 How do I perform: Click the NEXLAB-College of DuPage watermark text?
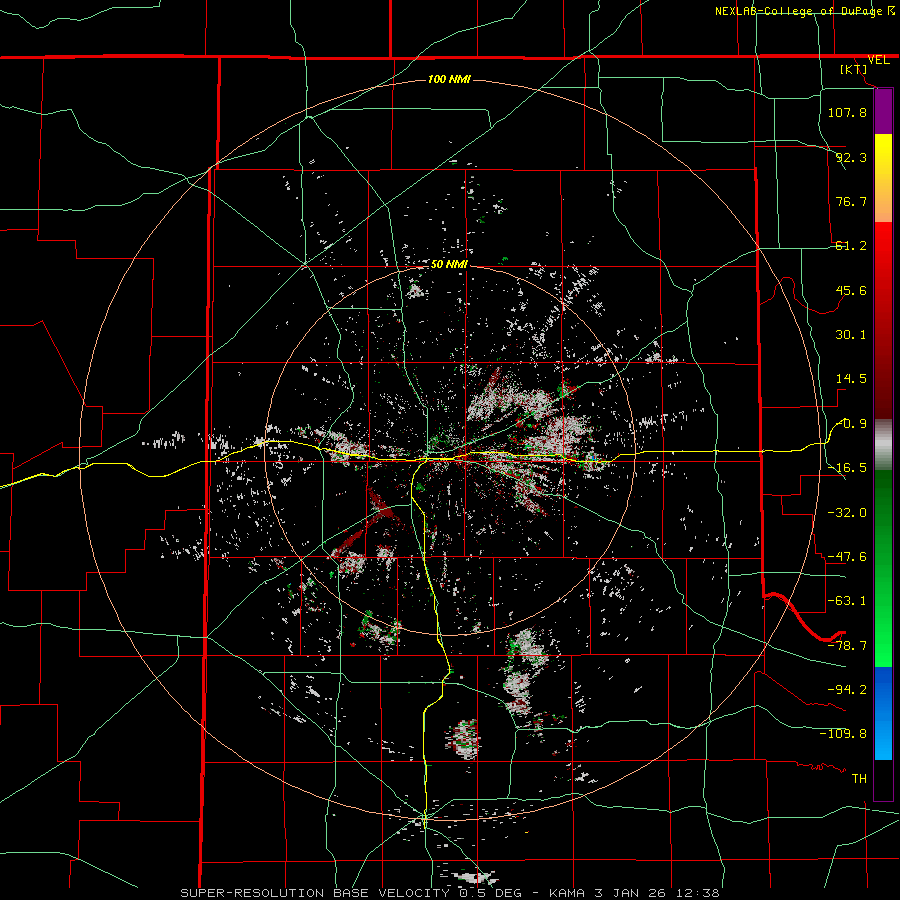coord(805,11)
